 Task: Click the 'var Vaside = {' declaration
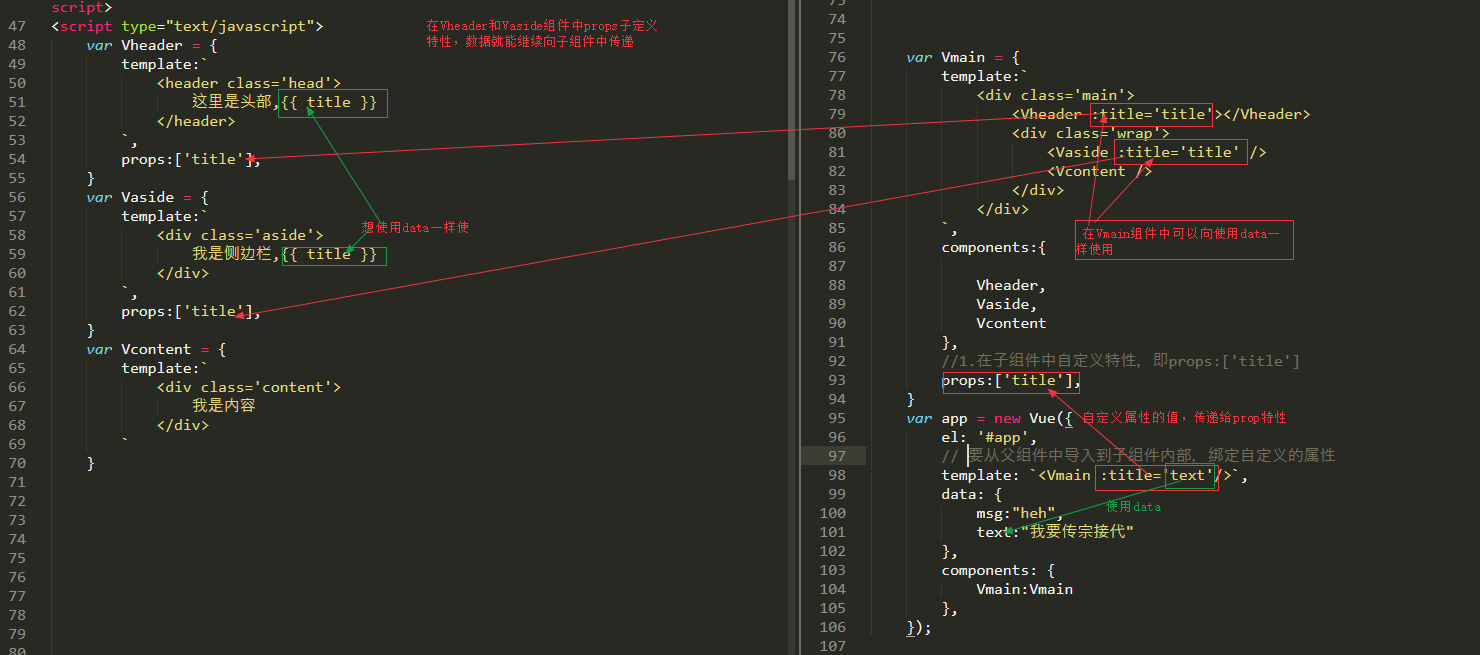coord(148,197)
